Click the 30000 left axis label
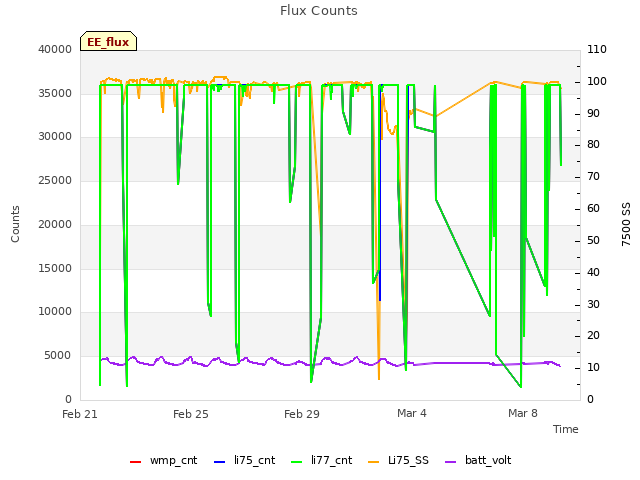Screen dimensions: 640x480 point(55,136)
